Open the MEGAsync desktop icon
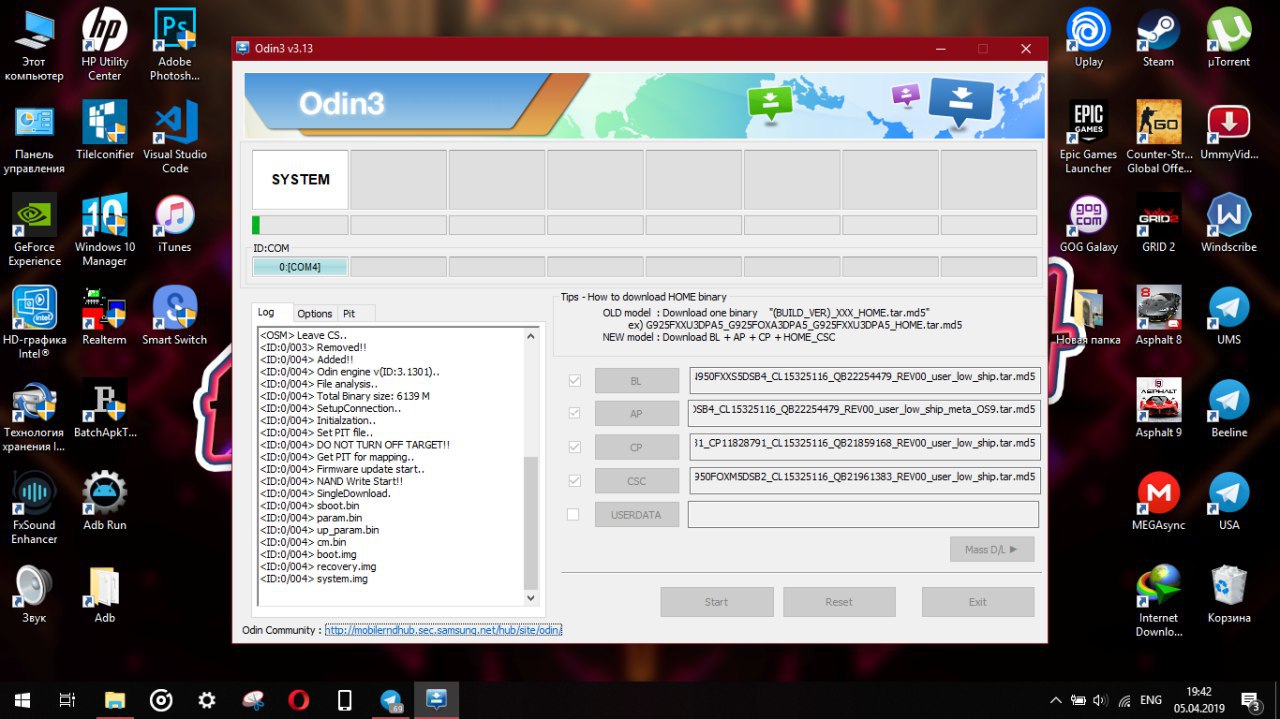Screen dimensions: 1280x719 [x=1158, y=501]
